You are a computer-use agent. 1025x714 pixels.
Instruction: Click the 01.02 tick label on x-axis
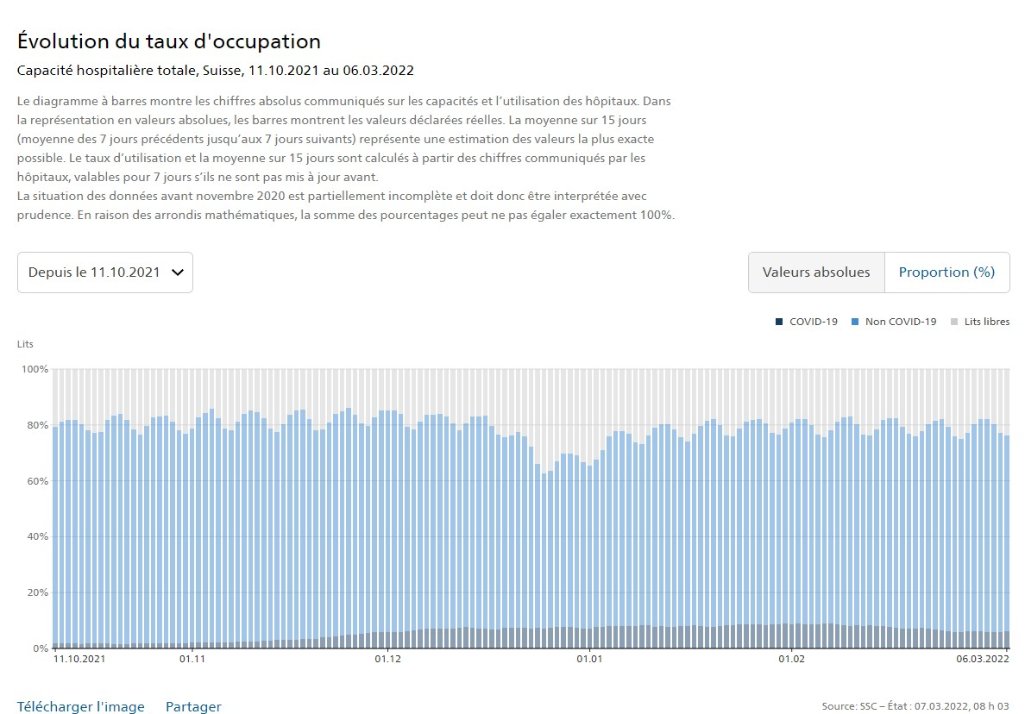pyautogui.click(x=791, y=659)
